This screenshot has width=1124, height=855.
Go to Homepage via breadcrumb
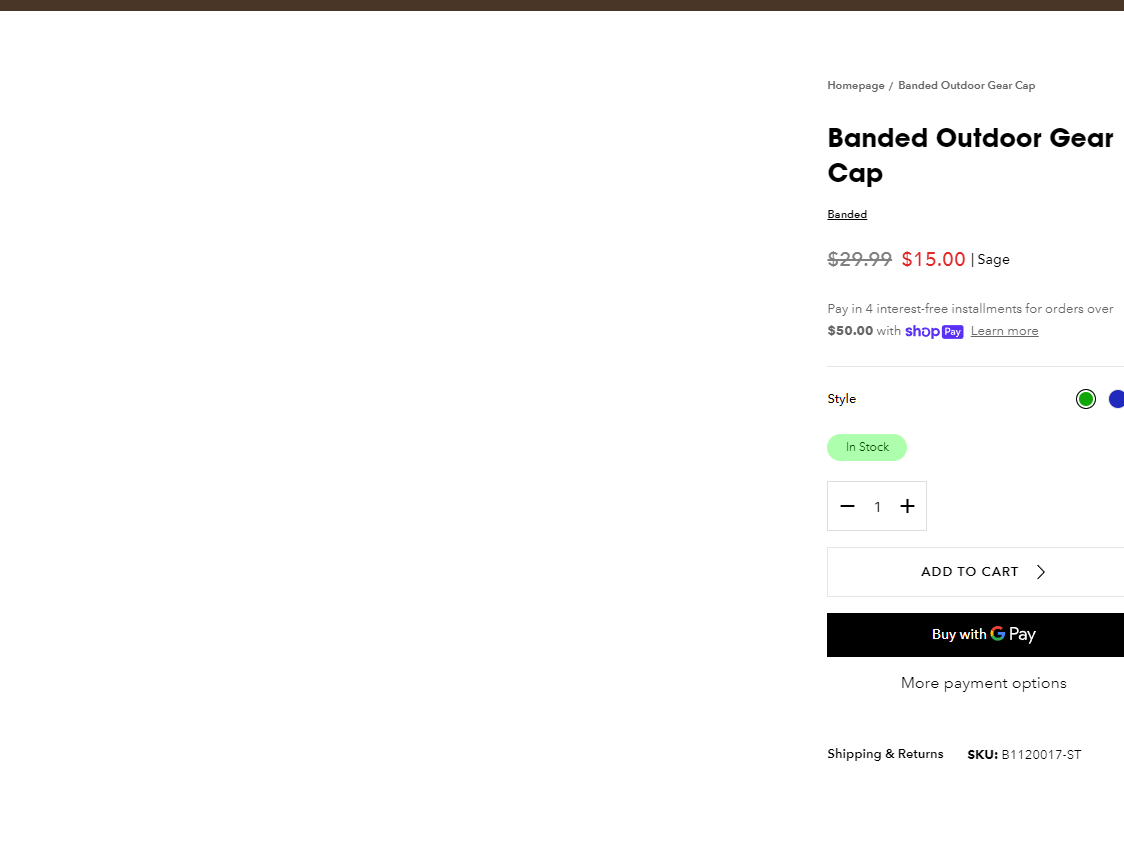tap(856, 85)
